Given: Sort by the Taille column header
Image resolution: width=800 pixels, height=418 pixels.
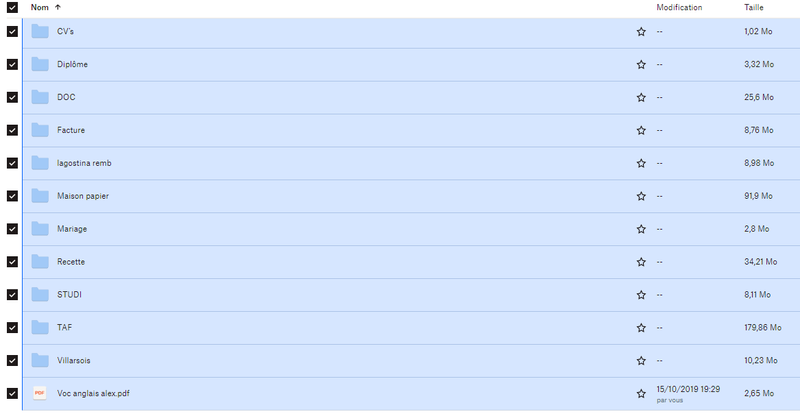Looking at the screenshot, I should (754, 7).
